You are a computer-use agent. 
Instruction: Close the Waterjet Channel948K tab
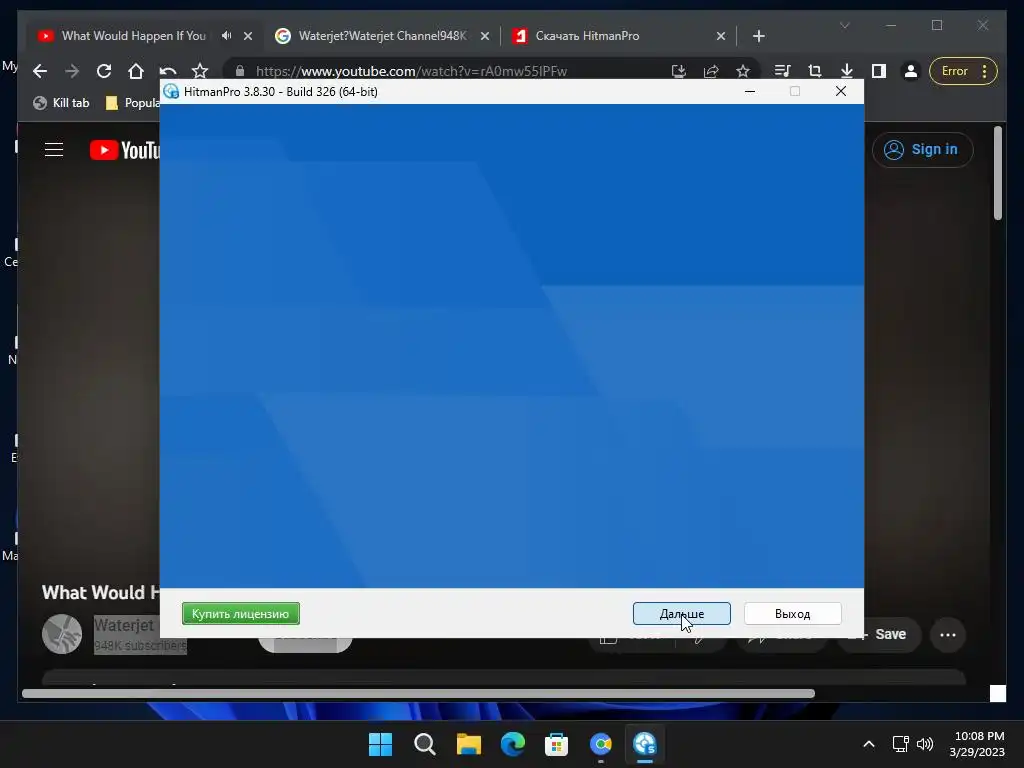[x=485, y=36]
